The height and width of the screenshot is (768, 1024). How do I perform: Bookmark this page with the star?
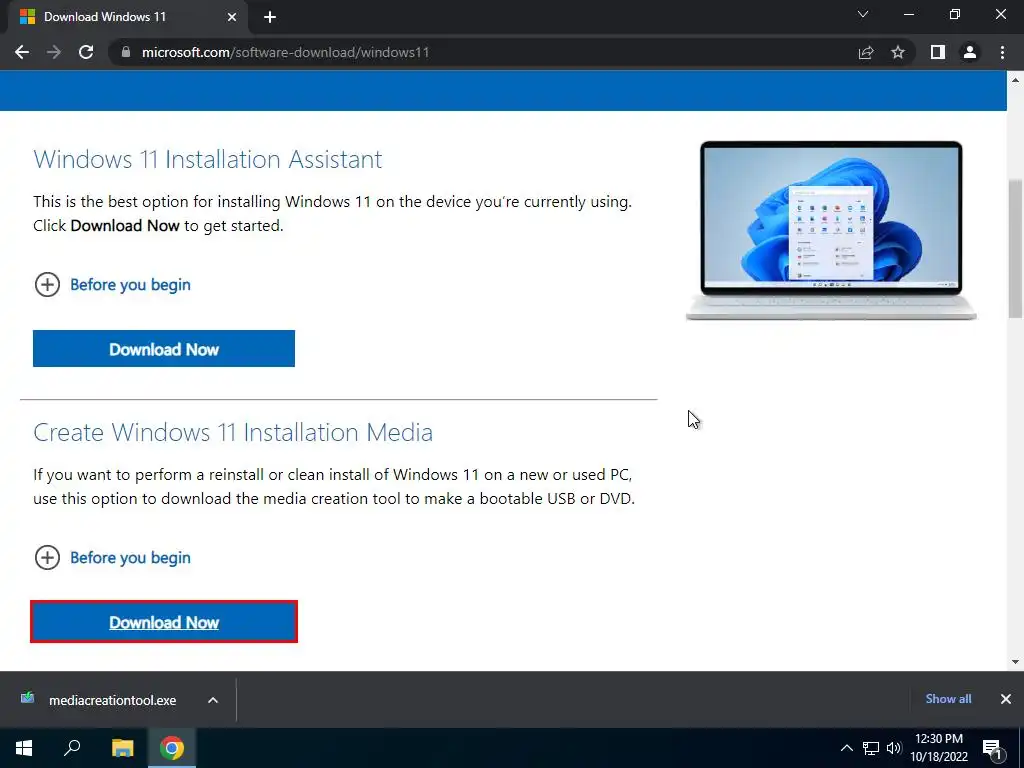pyautogui.click(x=898, y=52)
